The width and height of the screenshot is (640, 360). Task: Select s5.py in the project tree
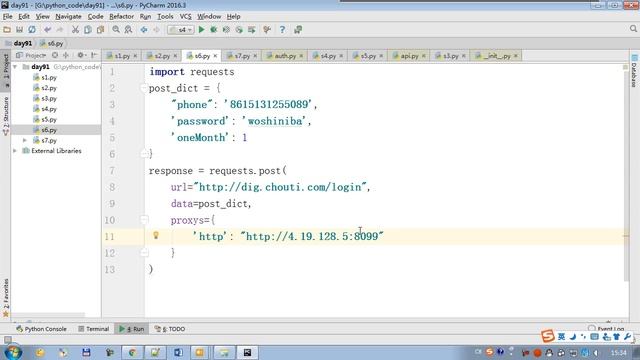point(45,120)
